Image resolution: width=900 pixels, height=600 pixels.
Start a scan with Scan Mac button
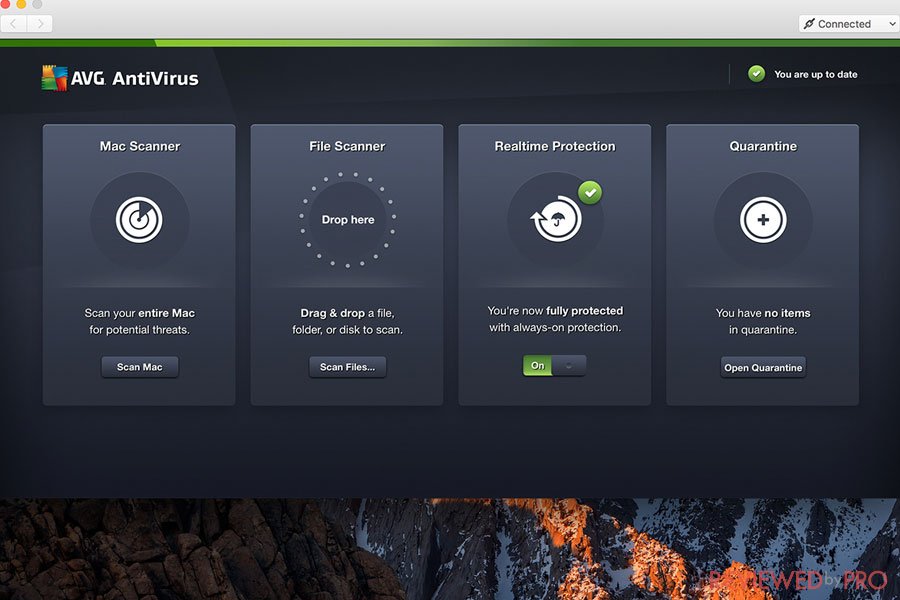[x=139, y=367]
